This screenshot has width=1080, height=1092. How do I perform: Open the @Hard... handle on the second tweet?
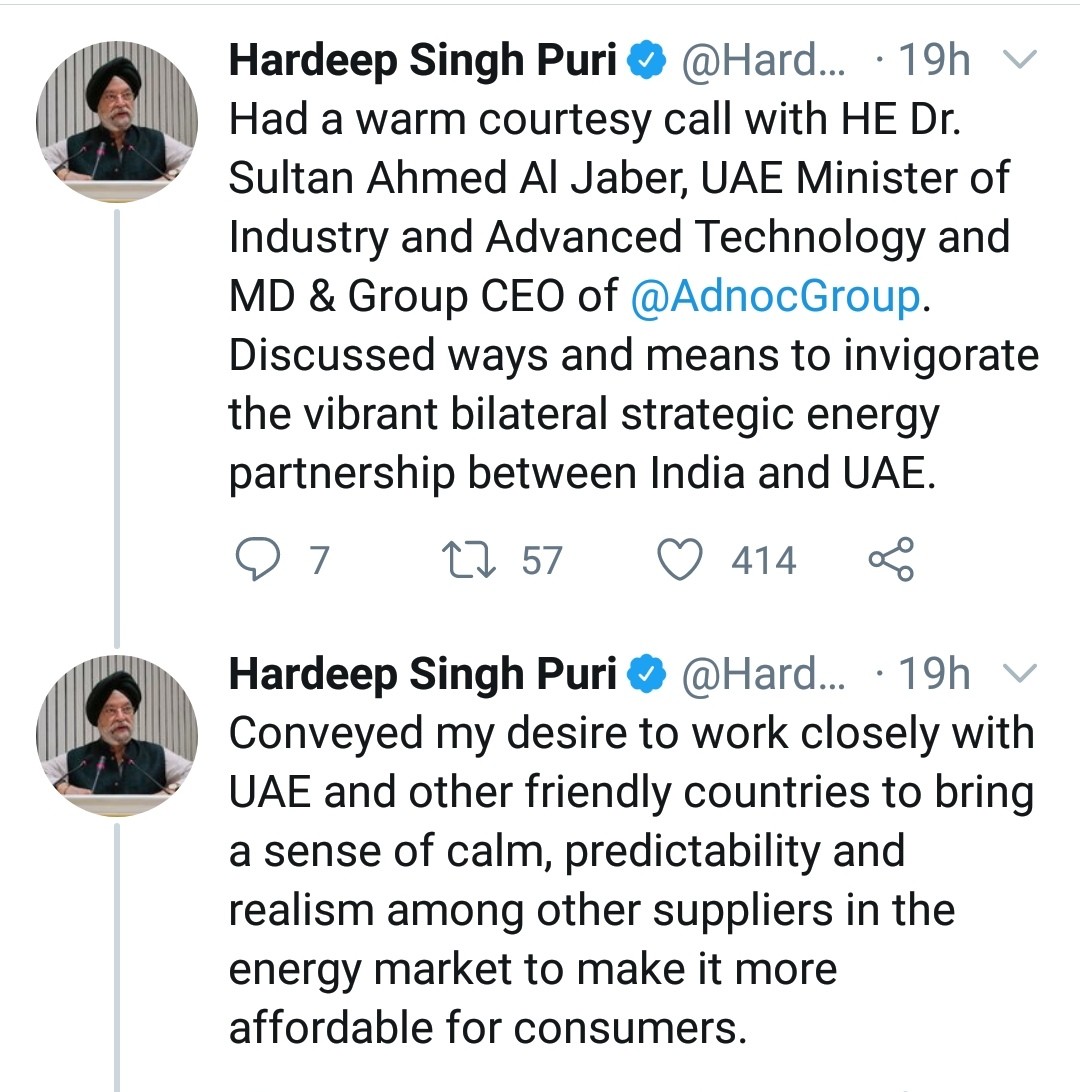pyautogui.click(x=763, y=676)
